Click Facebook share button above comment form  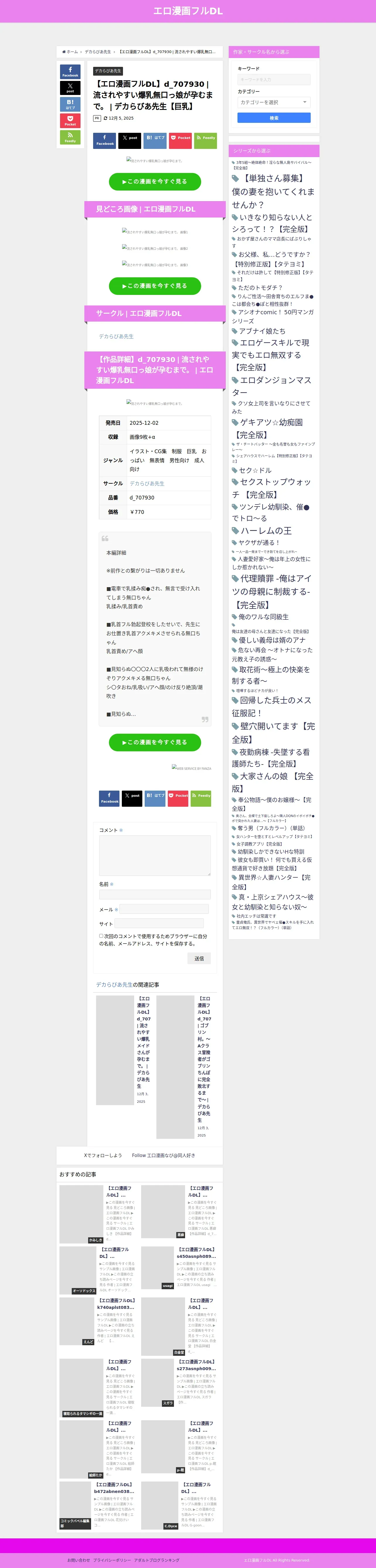click(110, 798)
